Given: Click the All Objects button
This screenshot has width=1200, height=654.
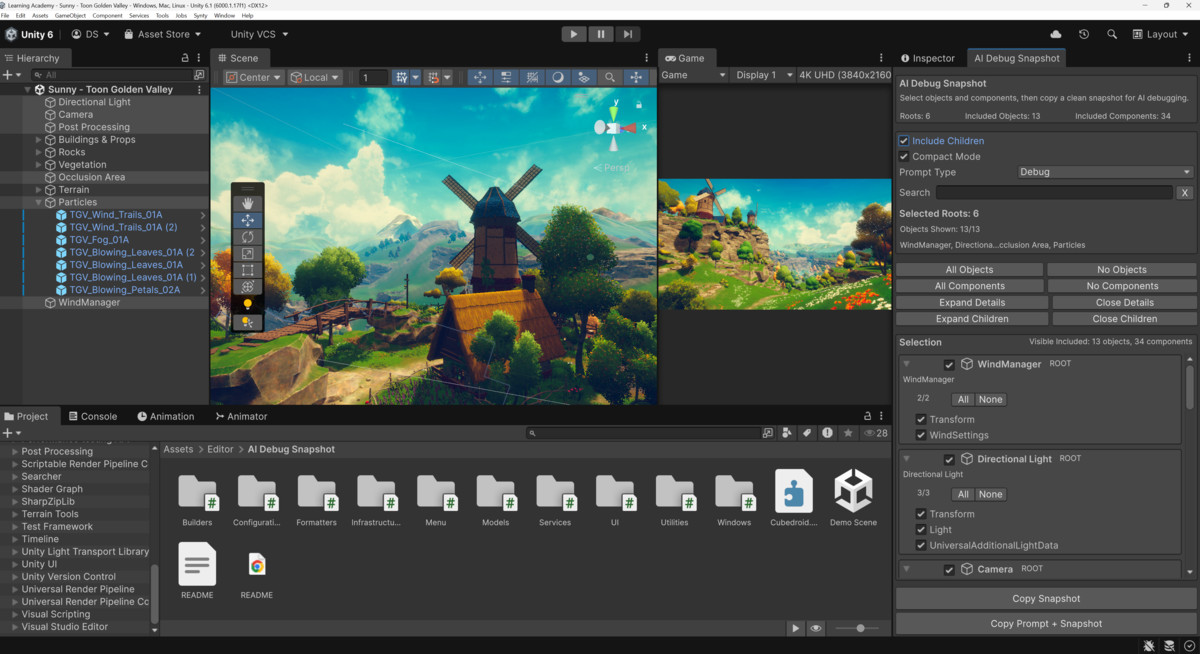Looking at the screenshot, I should pyautogui.click(x=969, y=270).
